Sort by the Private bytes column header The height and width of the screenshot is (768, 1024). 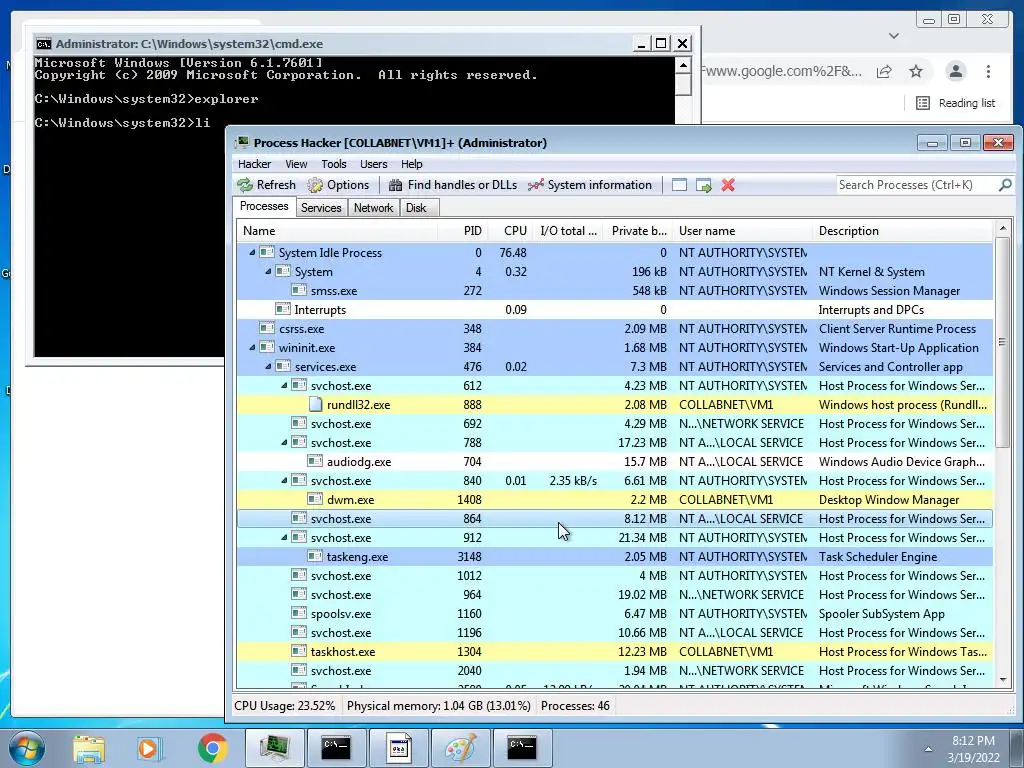(x=637, y=231)
